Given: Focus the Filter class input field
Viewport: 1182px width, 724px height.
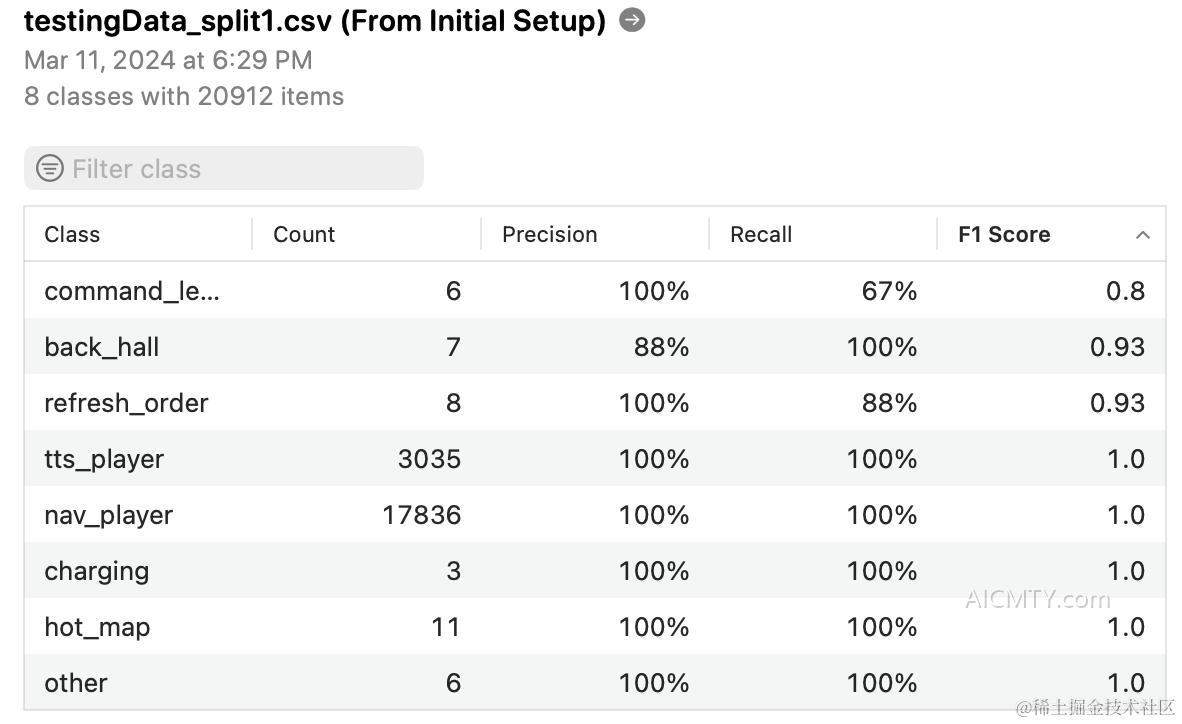Looking at the screenshot, I should pos(224,168).
